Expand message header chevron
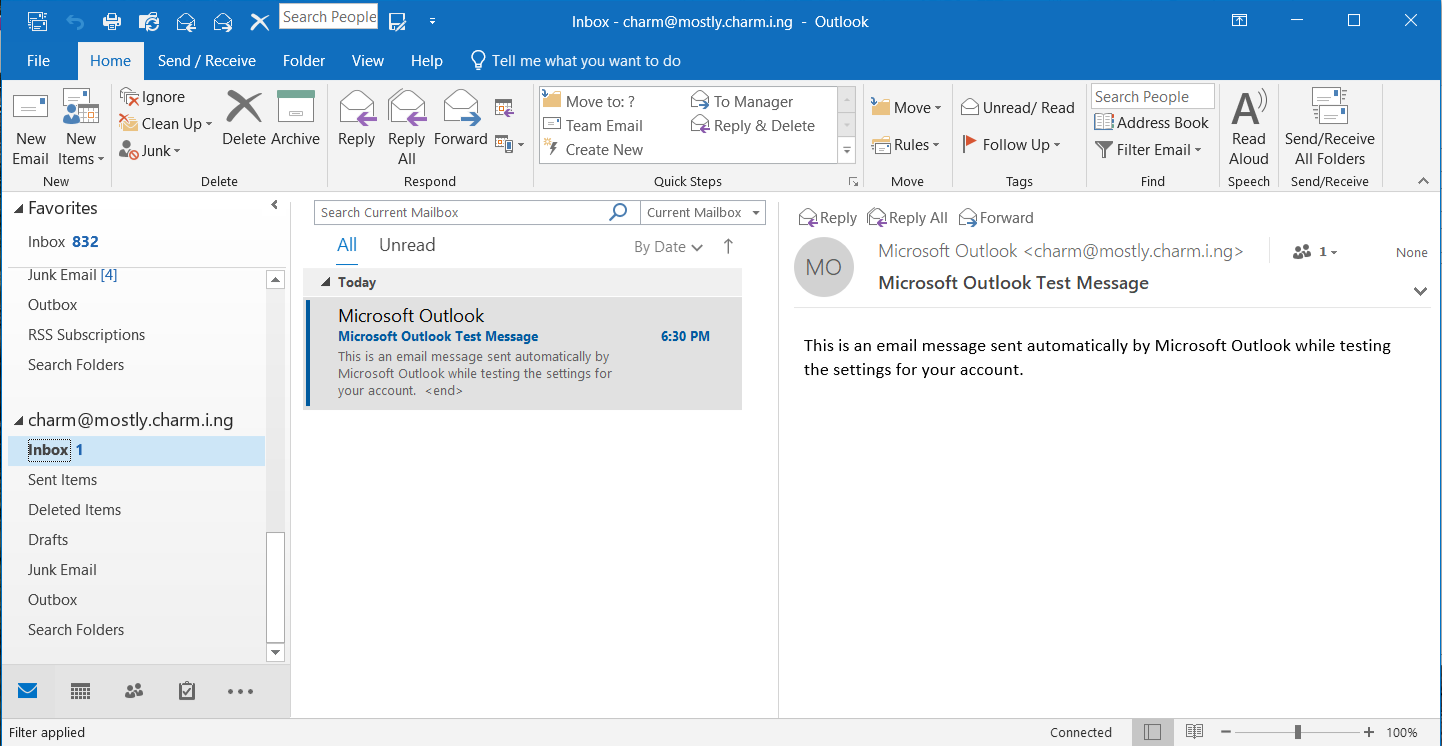Viewport: 1442px width, 746px height. (1420, 291)
